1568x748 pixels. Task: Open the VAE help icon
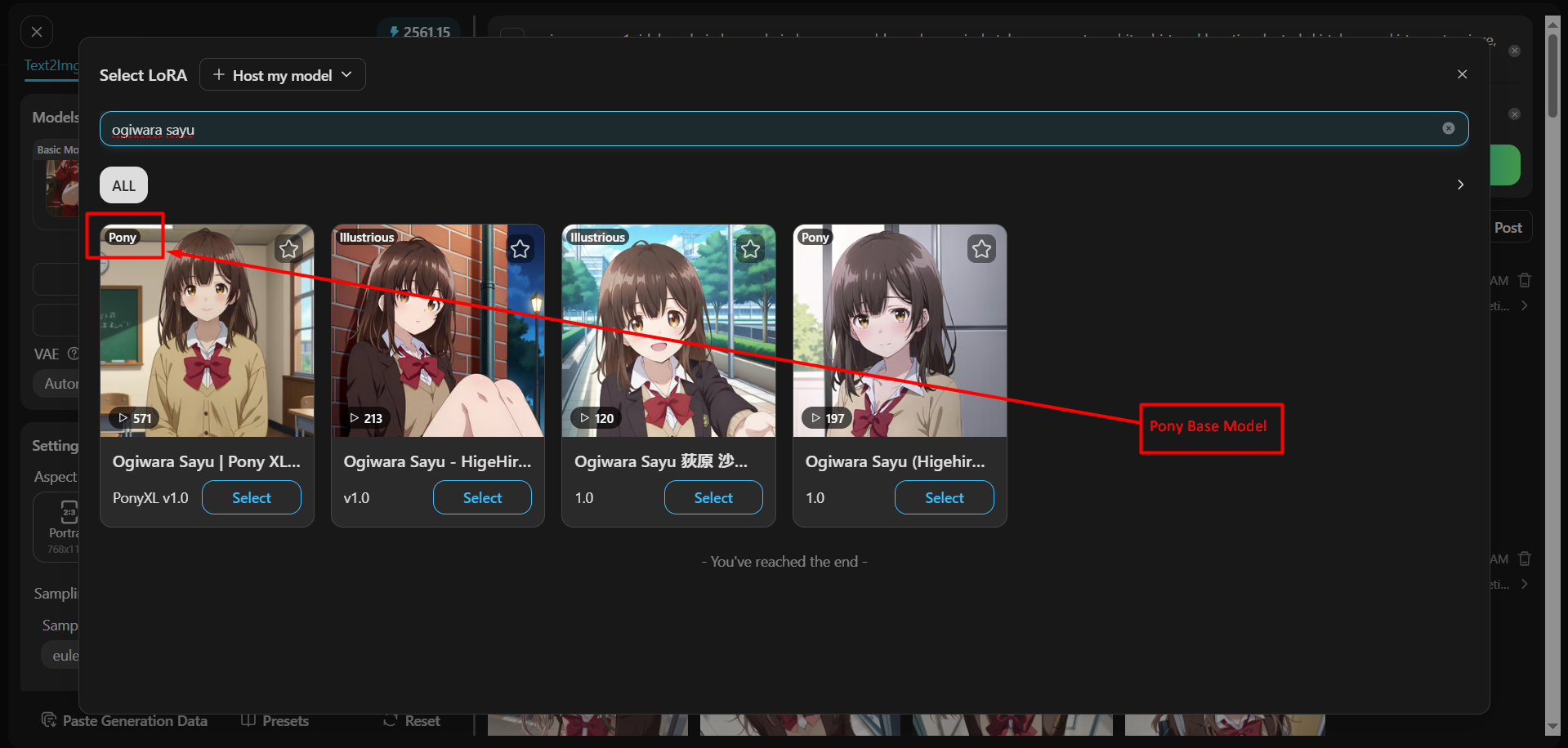click(x=74, y=354)
